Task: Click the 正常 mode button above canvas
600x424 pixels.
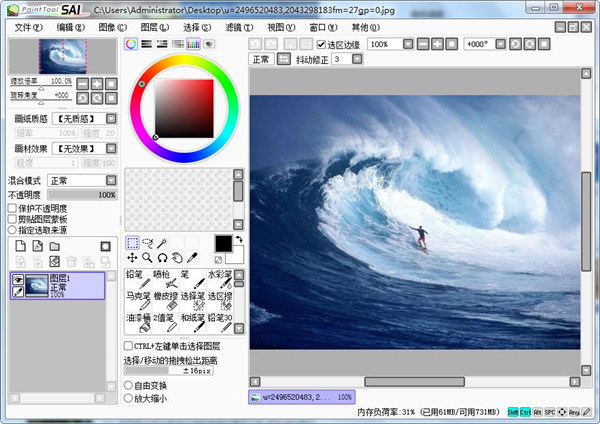Action: click(261, 59)
